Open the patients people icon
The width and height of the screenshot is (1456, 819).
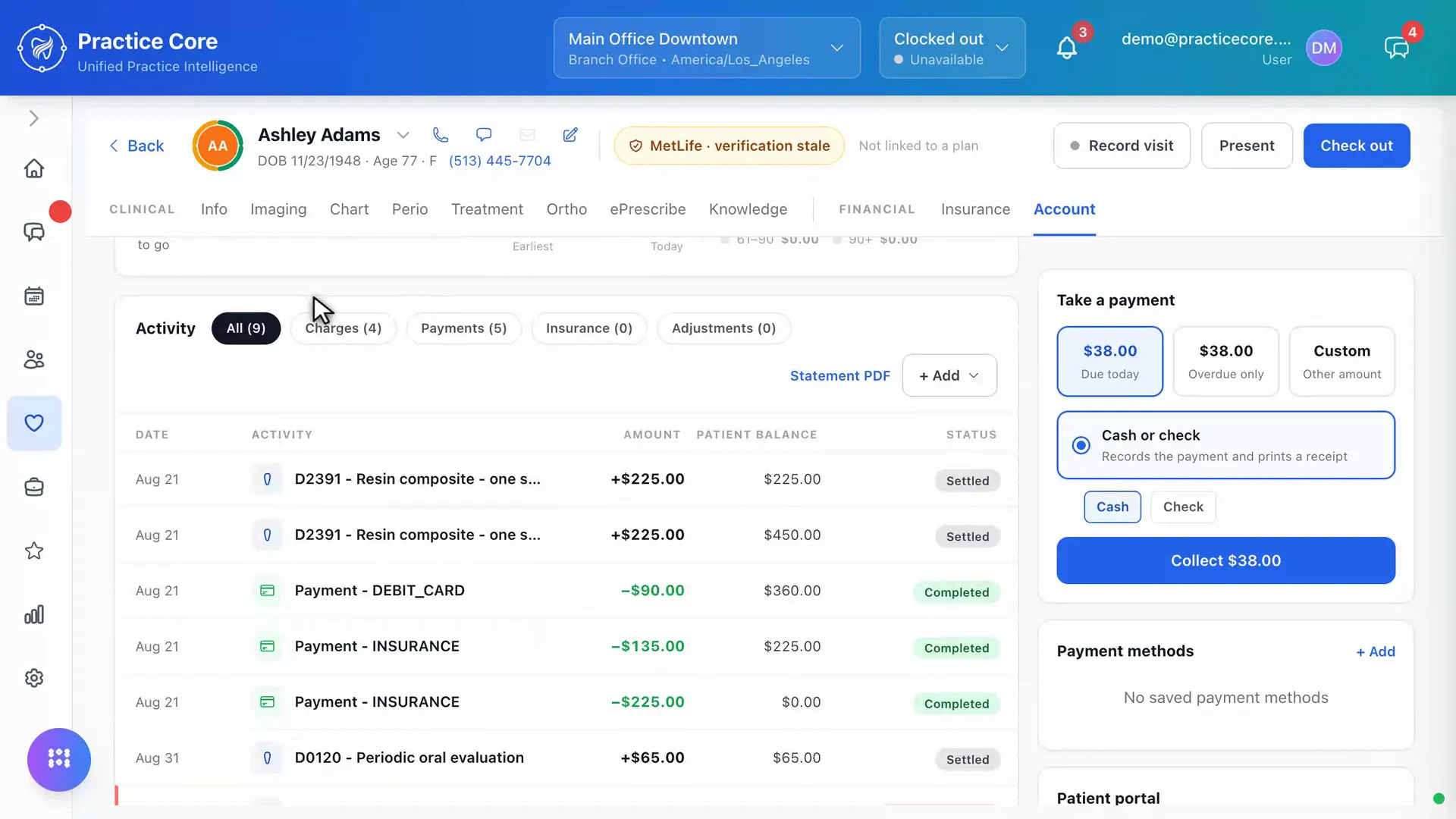pyautogui.click(x=34, y=359)
